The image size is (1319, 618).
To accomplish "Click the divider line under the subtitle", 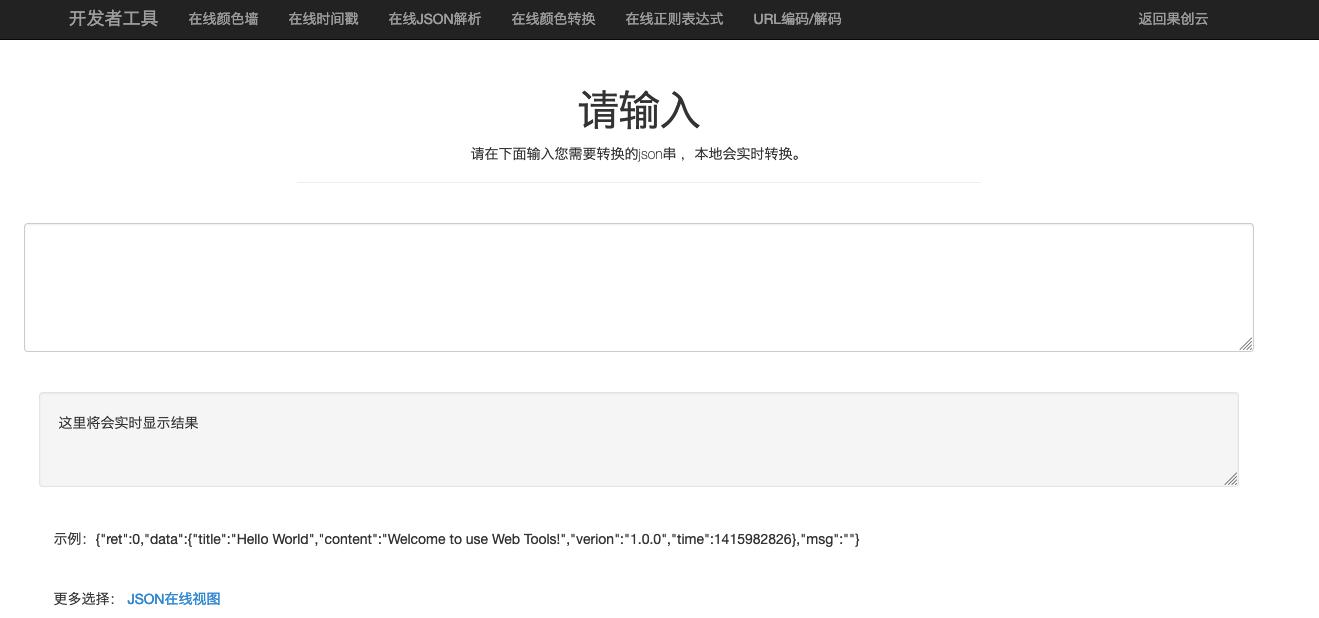I will point(639,181).
